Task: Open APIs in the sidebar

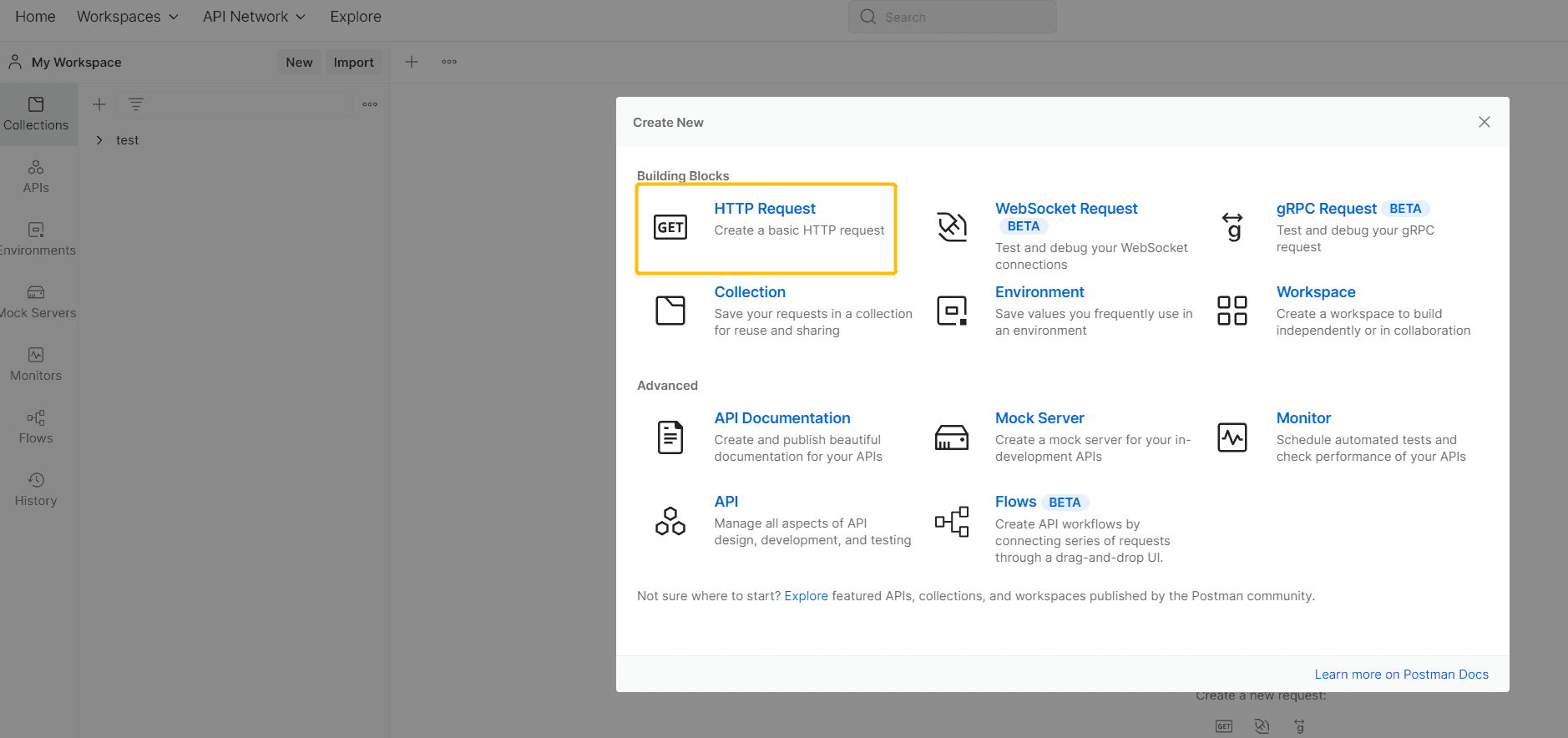Action: coord(36,177)
